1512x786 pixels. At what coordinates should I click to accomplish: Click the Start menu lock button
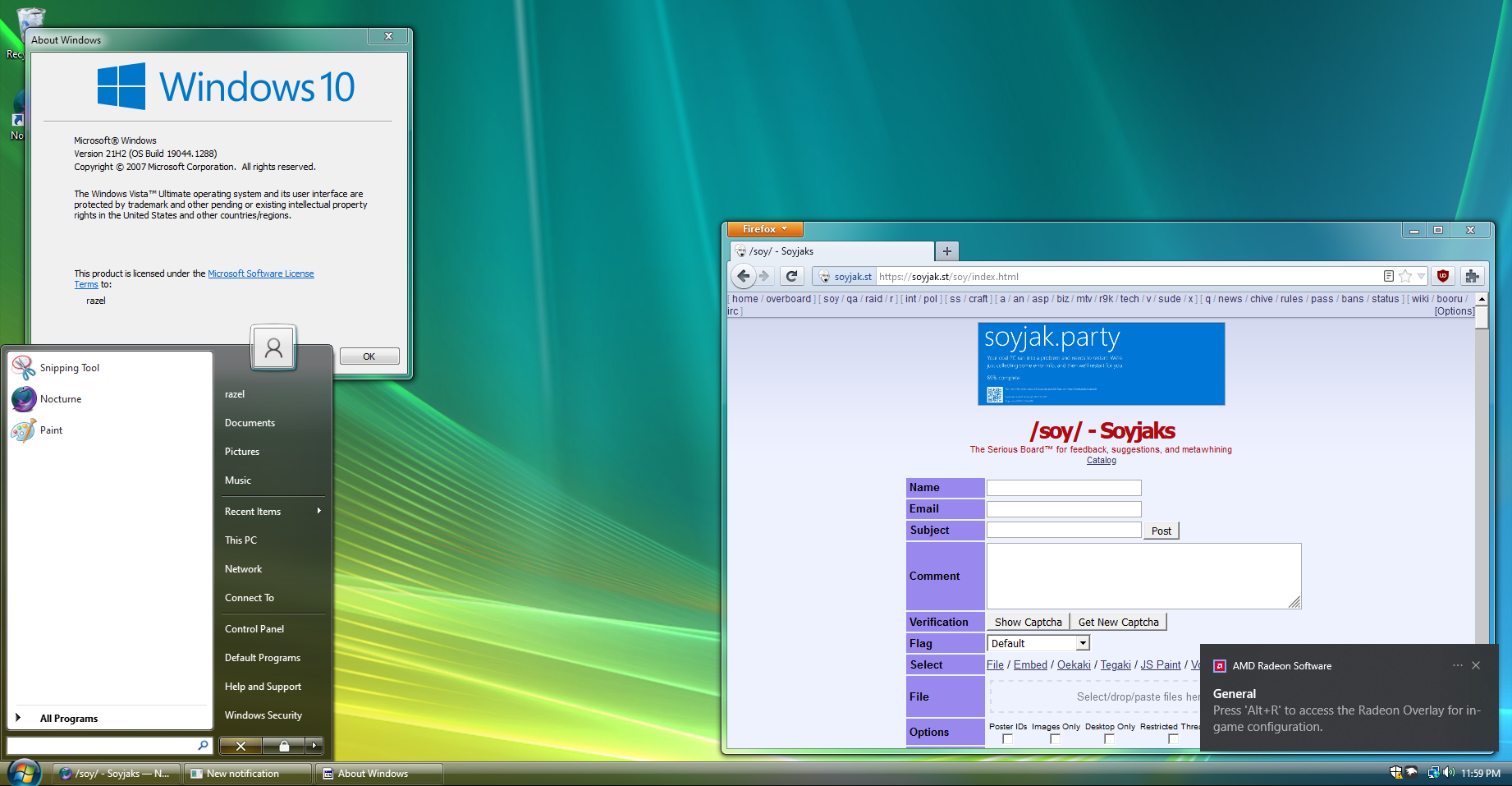click(284, 746)
